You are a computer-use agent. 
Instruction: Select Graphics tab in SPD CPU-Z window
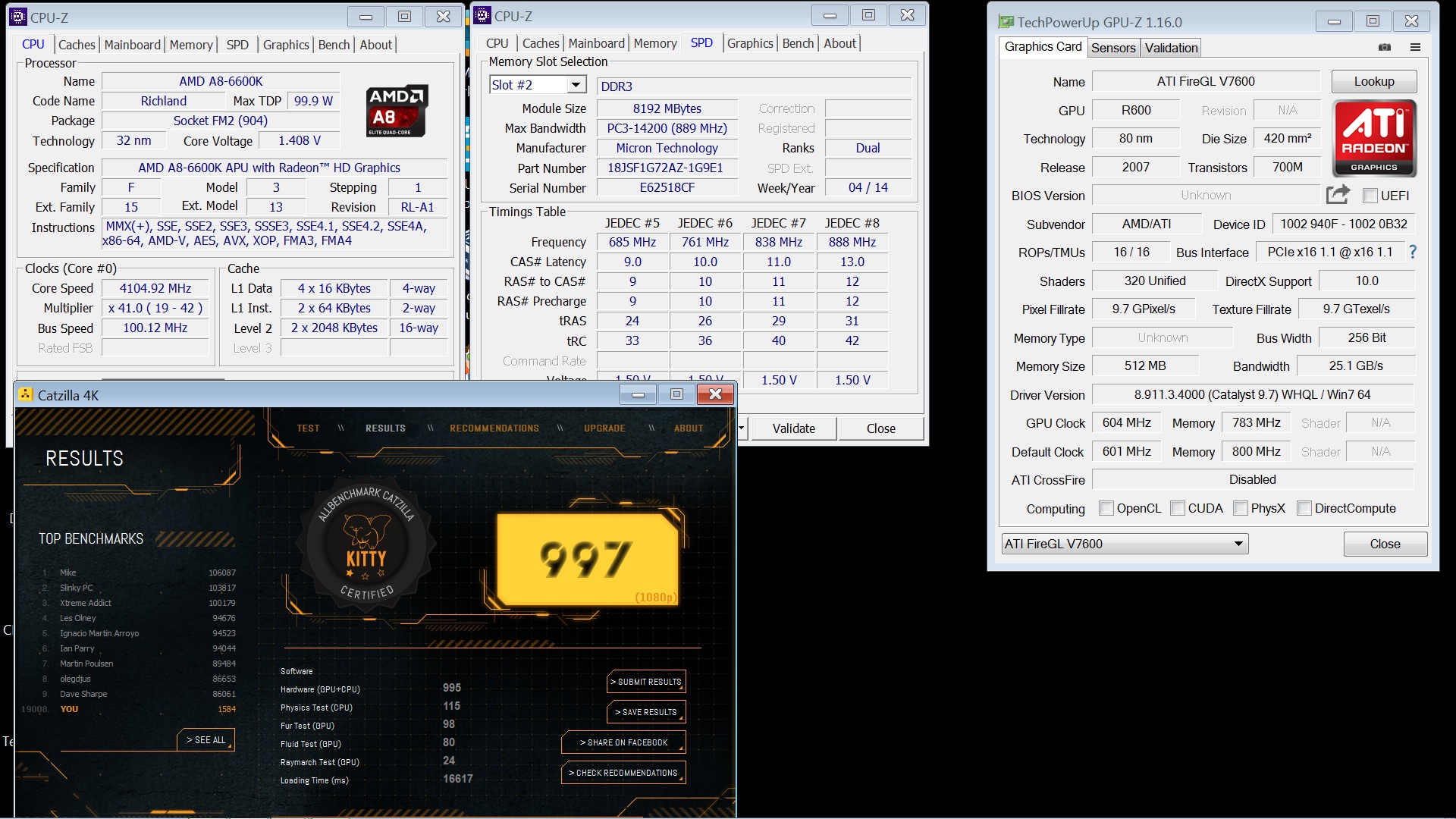750,43
